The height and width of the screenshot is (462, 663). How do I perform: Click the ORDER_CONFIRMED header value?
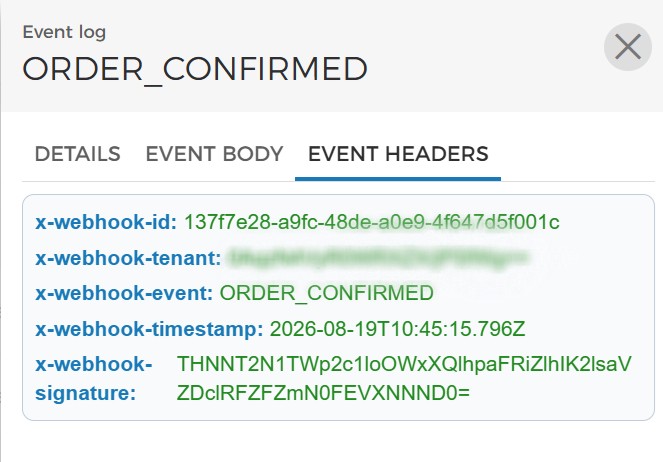326,293
